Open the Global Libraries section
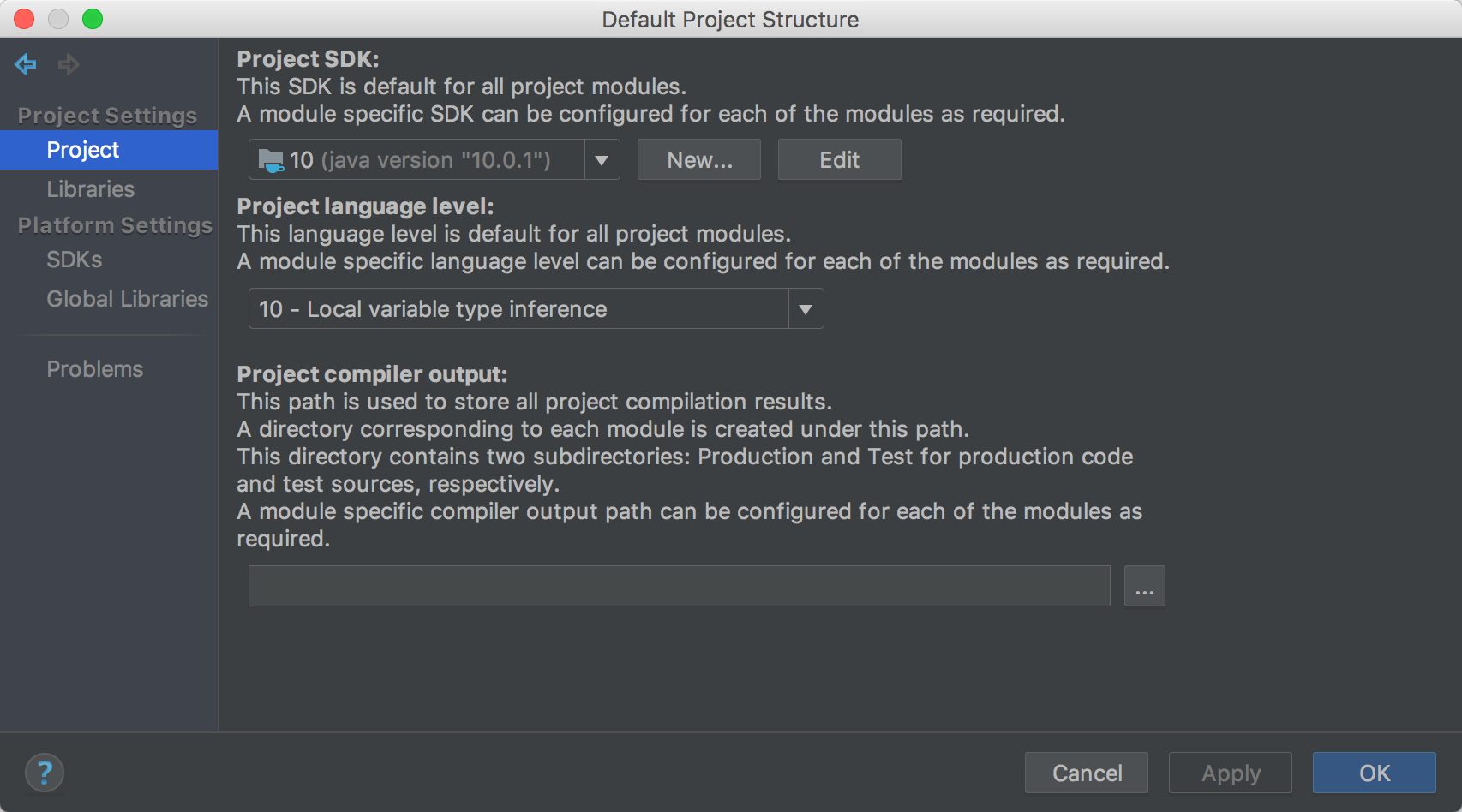Viewport: 1462px width, 812px height. tap(127, 299)
